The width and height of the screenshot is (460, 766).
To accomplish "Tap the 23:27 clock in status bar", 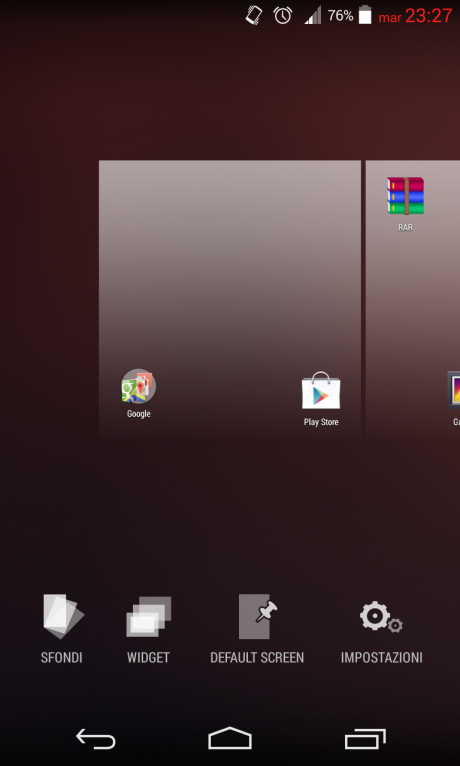I will tap(429, 16).
